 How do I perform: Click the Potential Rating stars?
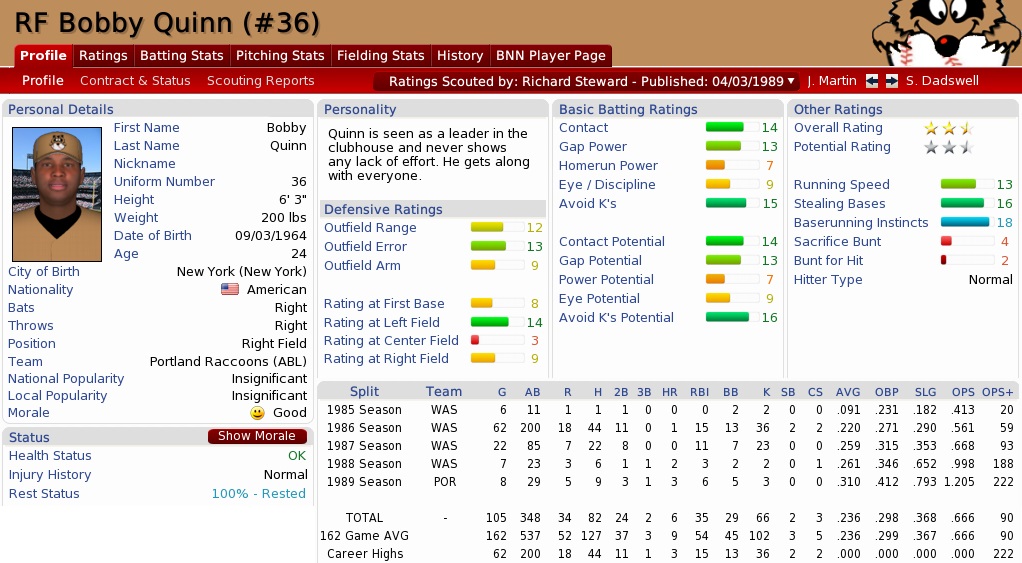(948, 147)
